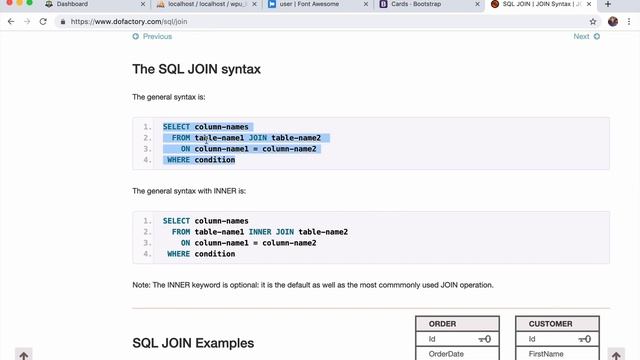Click the key icon in ORDER Id row
The image size is (640, 360).
pyautogui.click(x=484, y=339)
